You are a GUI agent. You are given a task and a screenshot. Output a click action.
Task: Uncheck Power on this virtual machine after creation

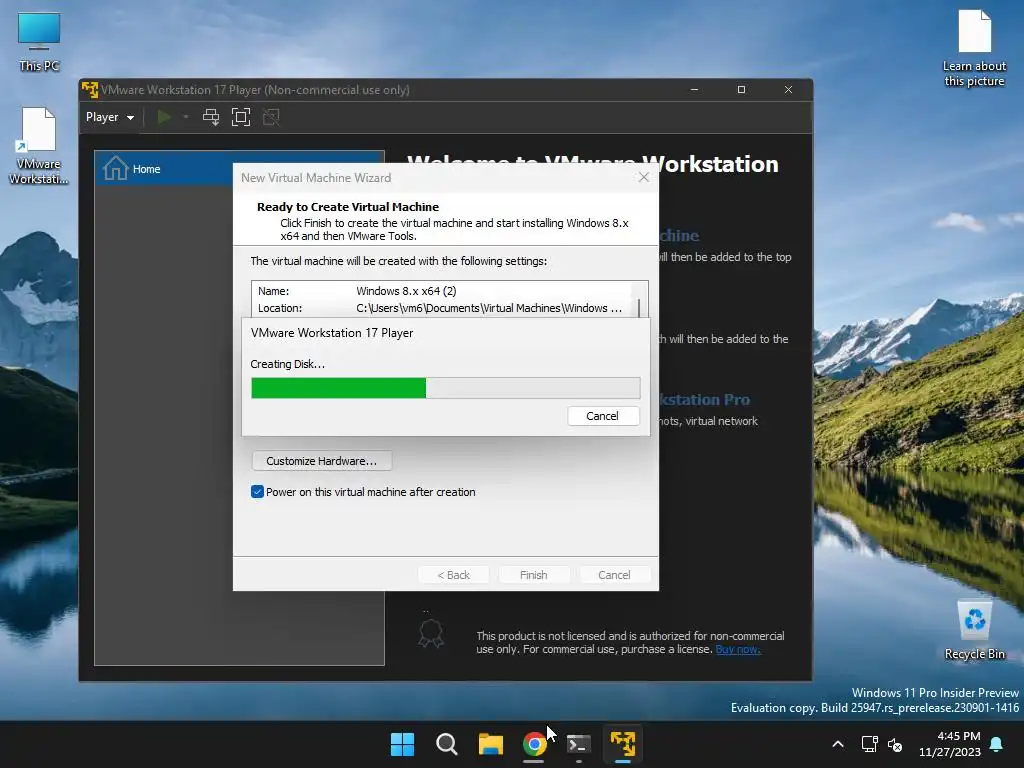click(257, 492)
